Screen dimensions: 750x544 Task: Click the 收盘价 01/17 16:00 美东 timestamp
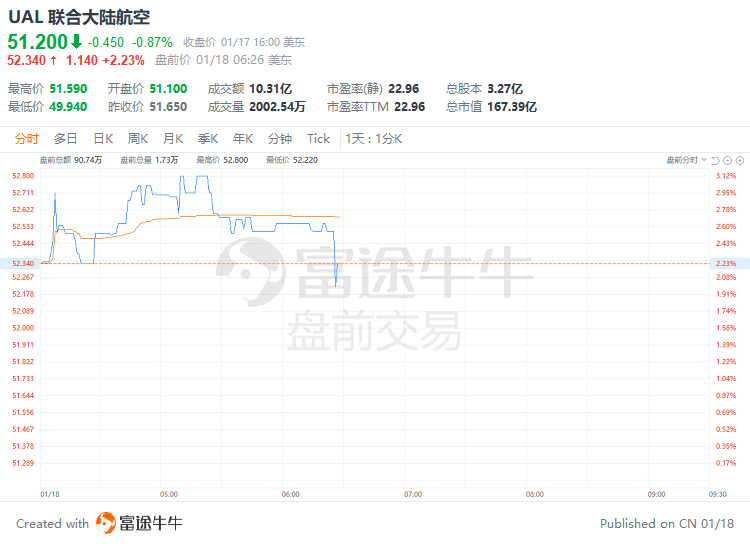tap(244, 42)
